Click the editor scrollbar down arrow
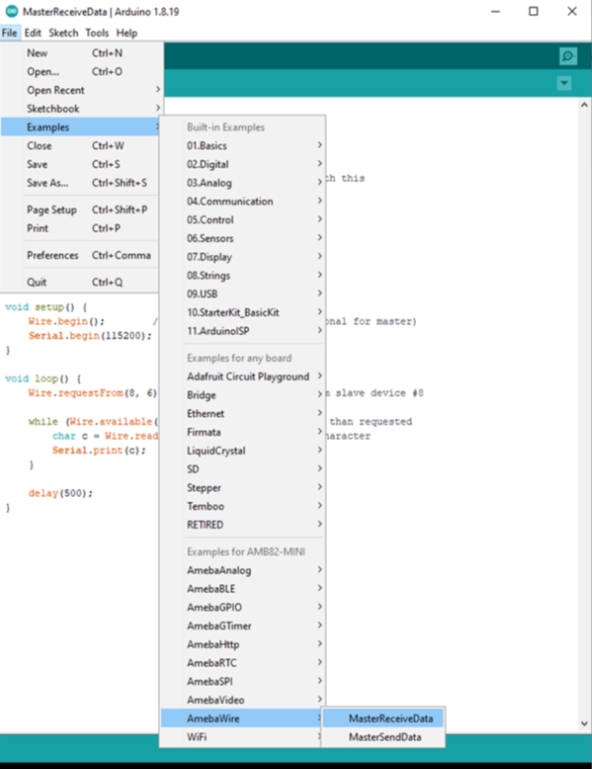Image resolution: width=592 pixels, height=769 pixels. (584, 723)
